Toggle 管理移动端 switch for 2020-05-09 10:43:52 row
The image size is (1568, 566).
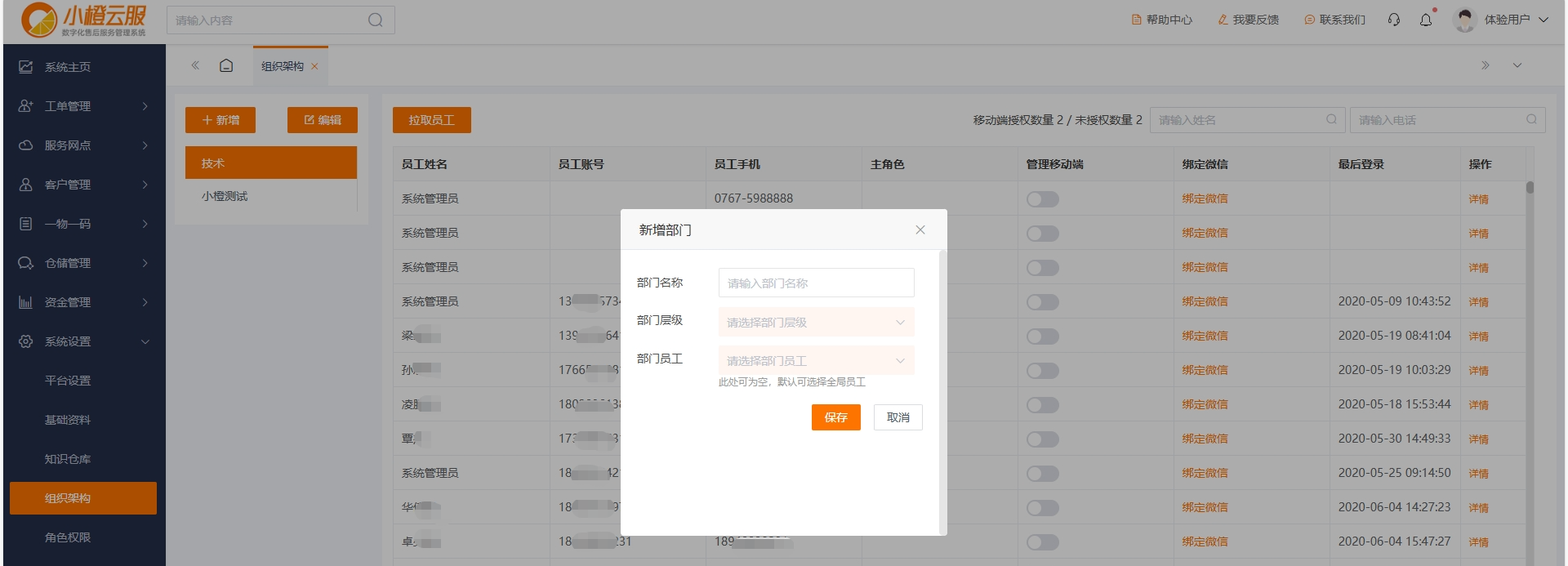(1042, 302)
